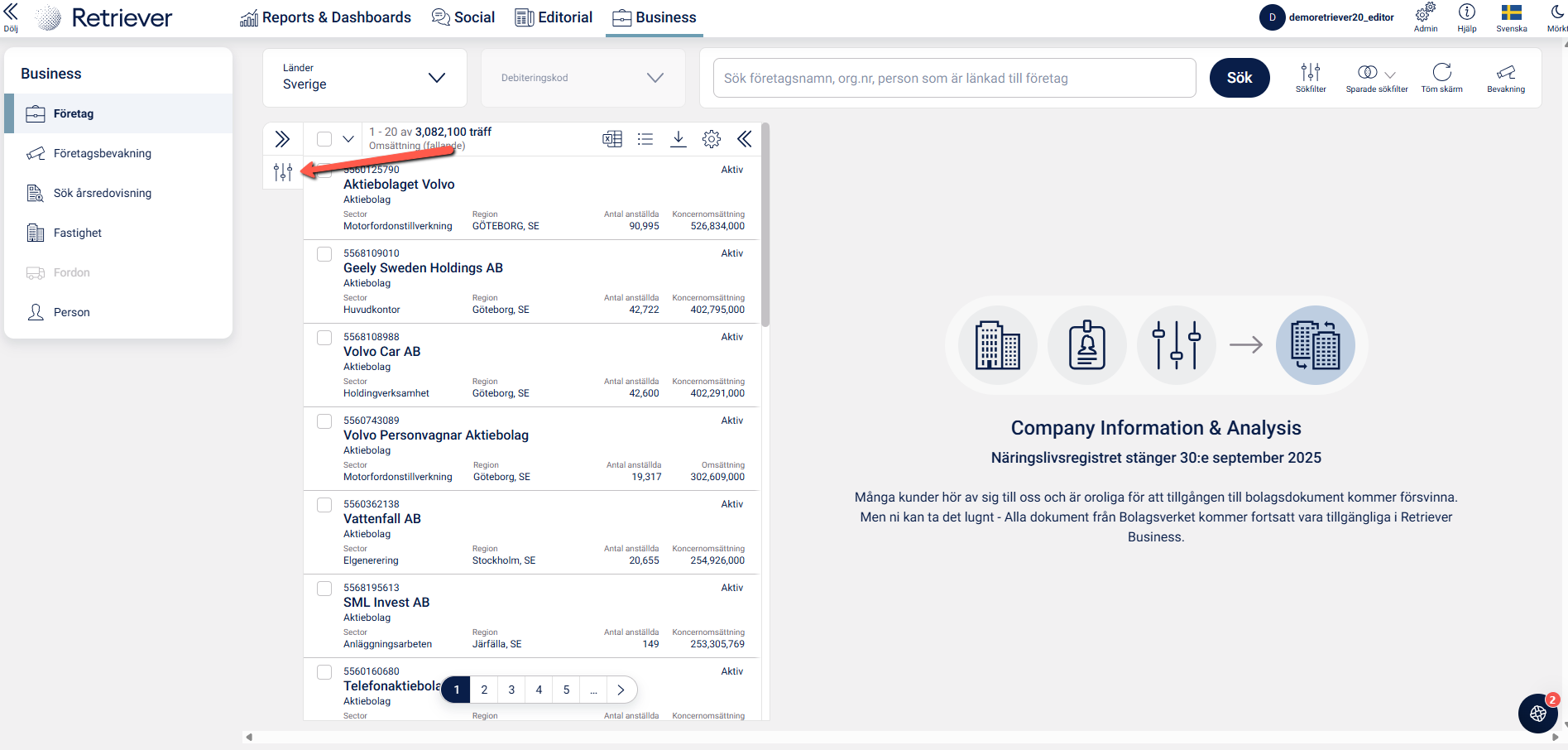Hide sidebar with the Dölj arrow
Viewport: 1568px width, 750px height.
(x=11, y=17)
